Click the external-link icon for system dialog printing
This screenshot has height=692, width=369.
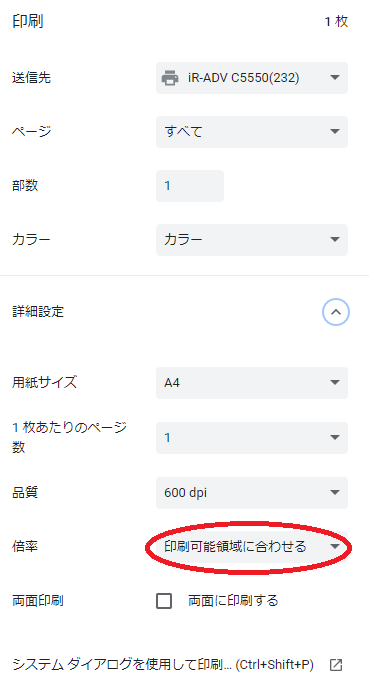pos(336,665)
